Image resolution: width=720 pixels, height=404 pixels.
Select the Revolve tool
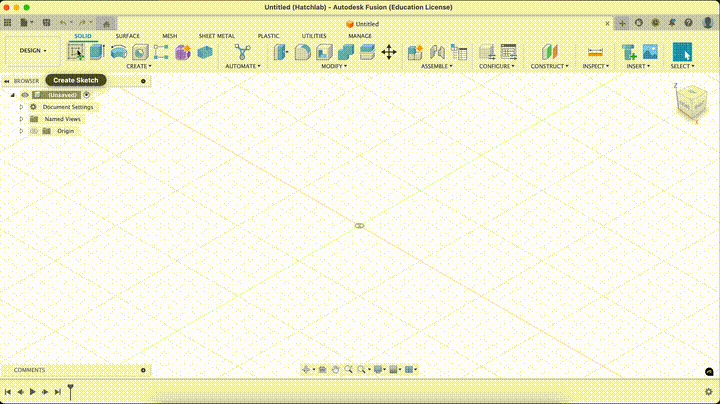[119, 52]
